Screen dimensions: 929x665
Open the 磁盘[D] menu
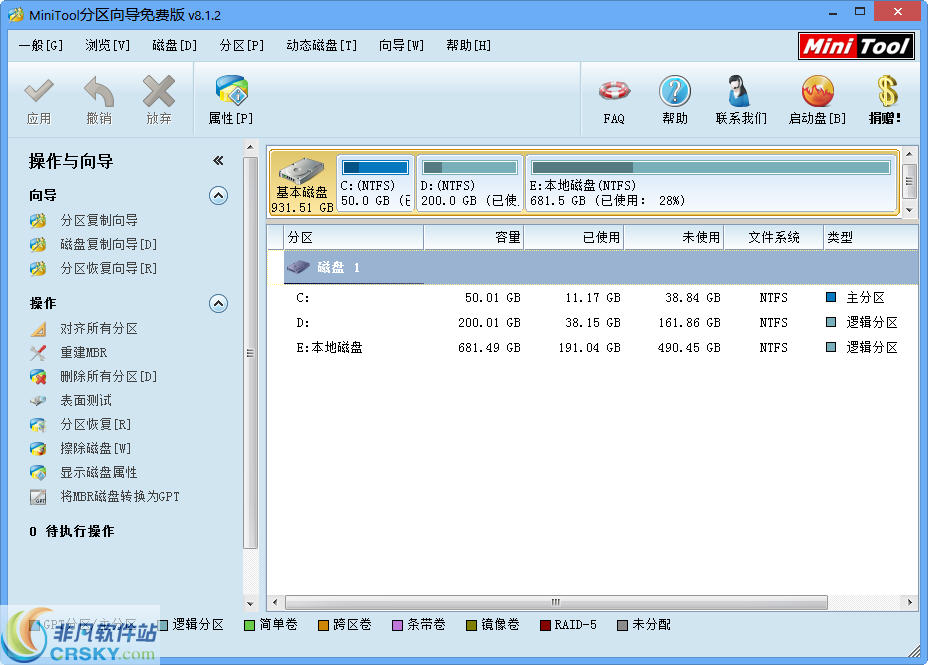click(x=173, y=45)
